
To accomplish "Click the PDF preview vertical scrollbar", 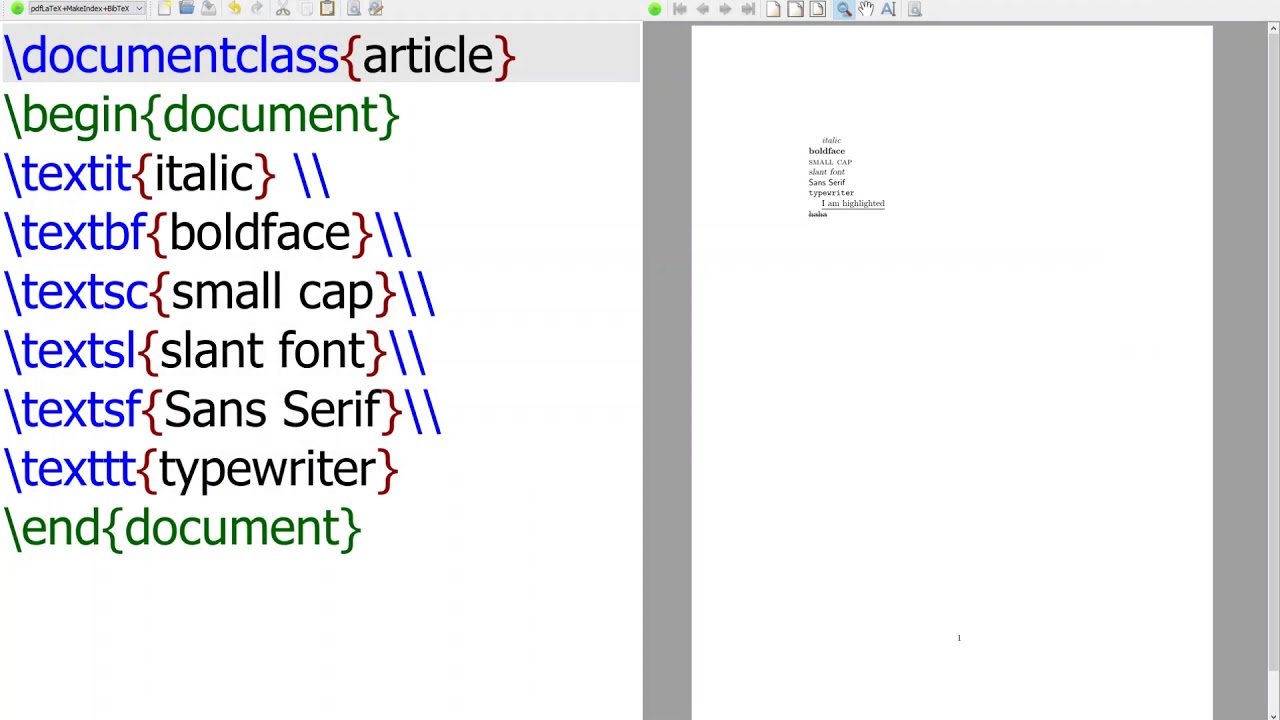I will click(1273, 350).
